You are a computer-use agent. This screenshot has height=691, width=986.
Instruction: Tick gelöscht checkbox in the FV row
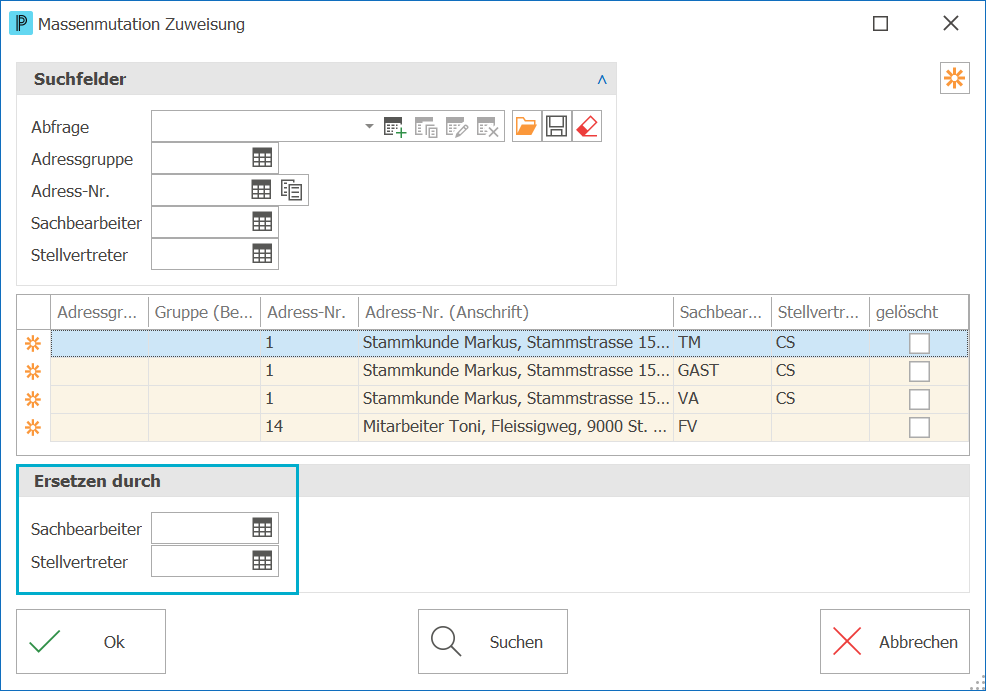[919, 428]
